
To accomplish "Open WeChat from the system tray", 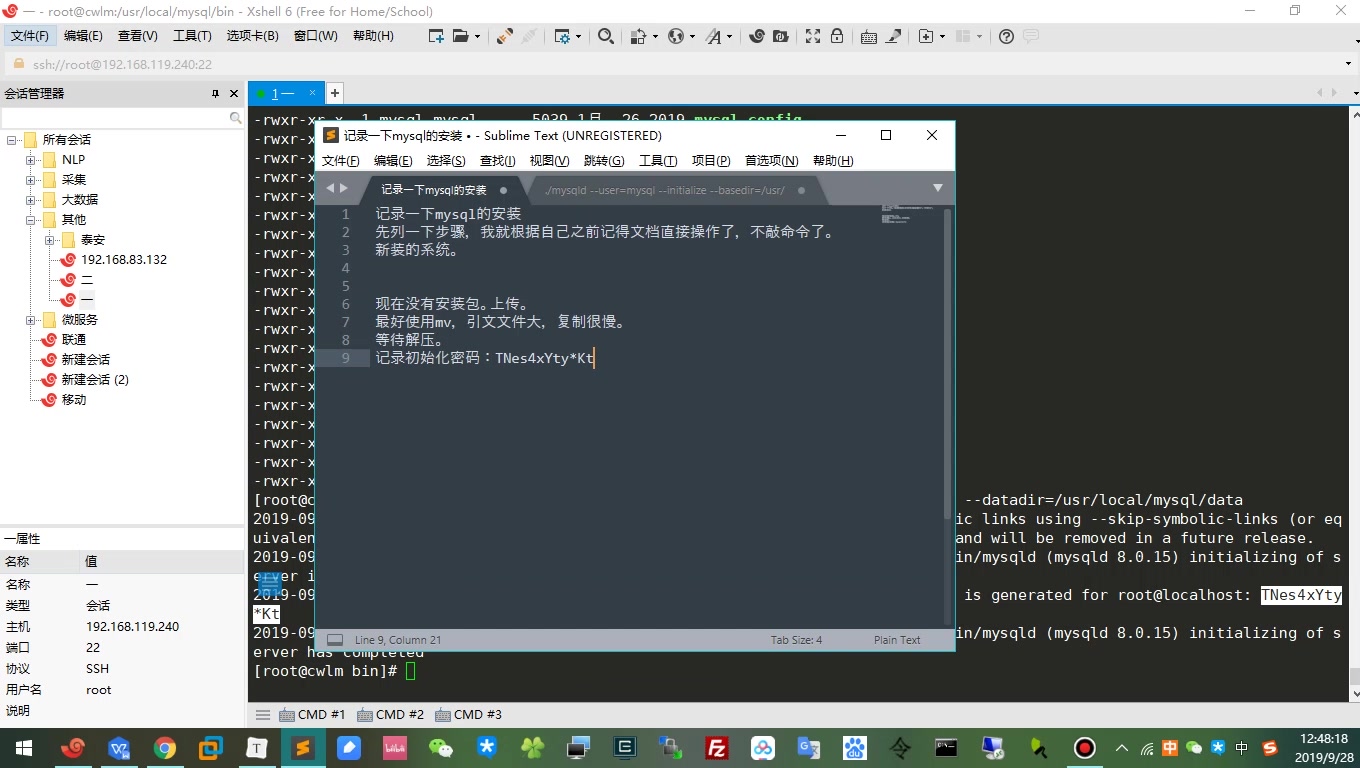I will (x=1193, y=748).
